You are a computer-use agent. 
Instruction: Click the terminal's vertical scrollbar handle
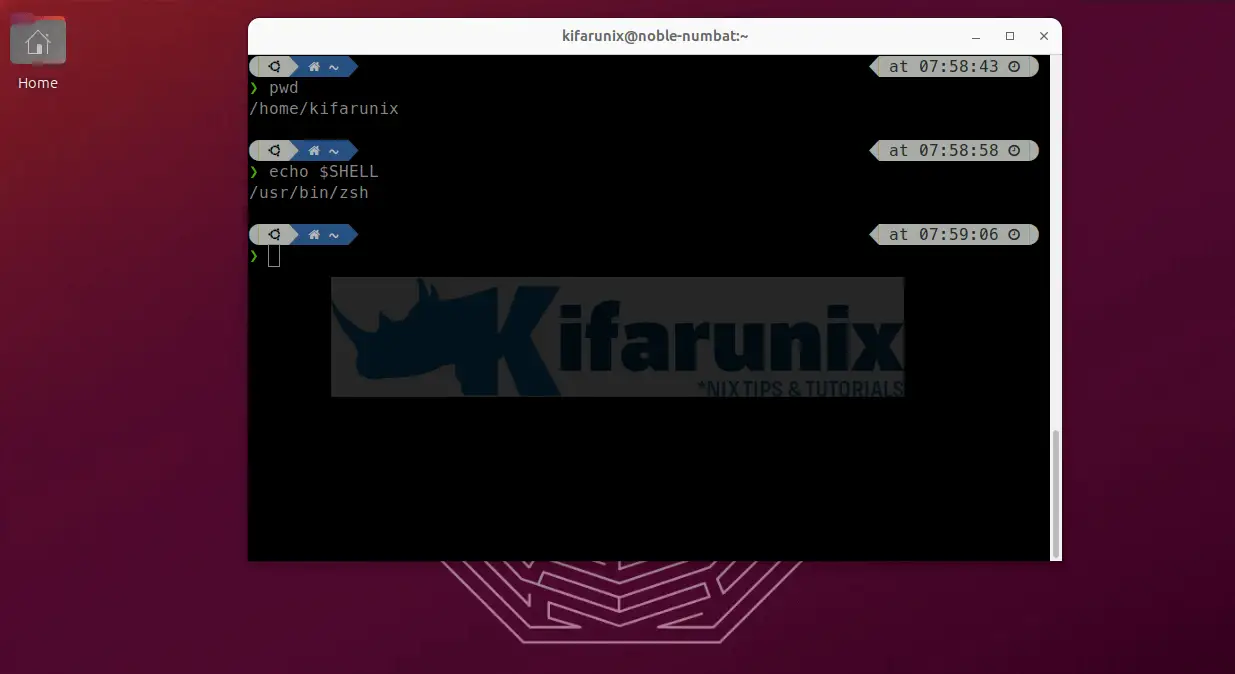click(1054, 492)
